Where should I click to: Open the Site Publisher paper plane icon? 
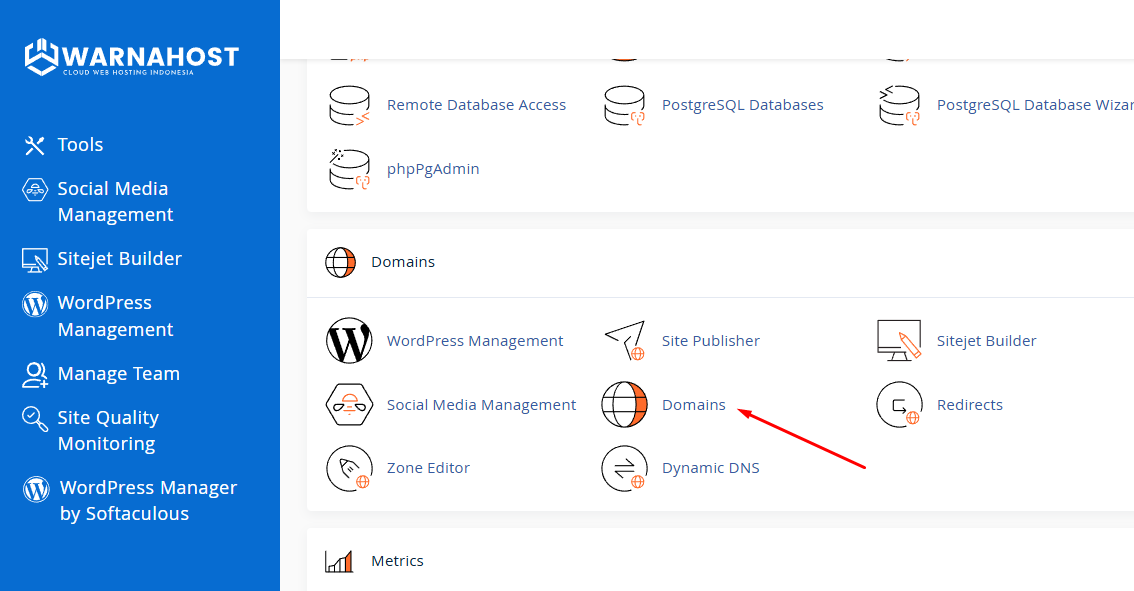click(x=624, y=341)
